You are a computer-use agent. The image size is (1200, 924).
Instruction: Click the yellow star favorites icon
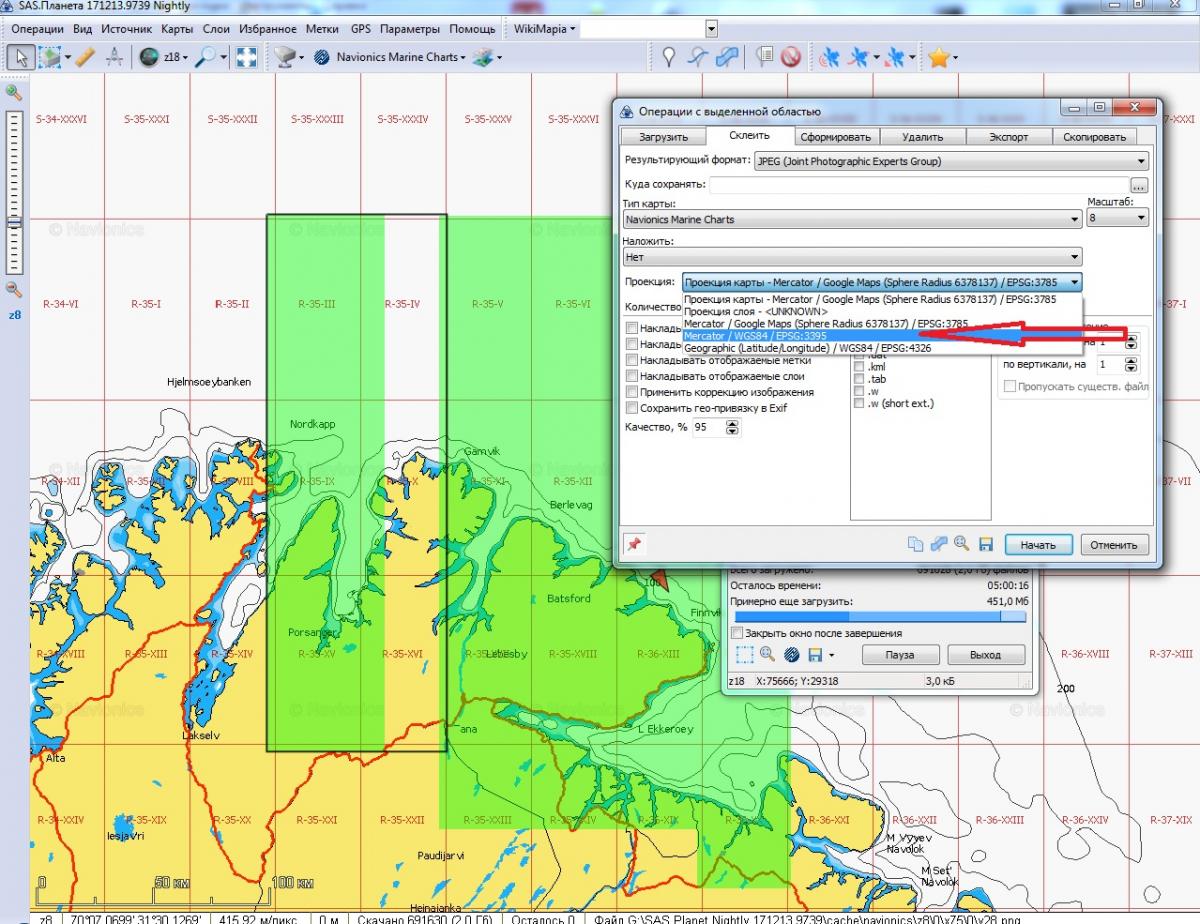click(938, 57)
